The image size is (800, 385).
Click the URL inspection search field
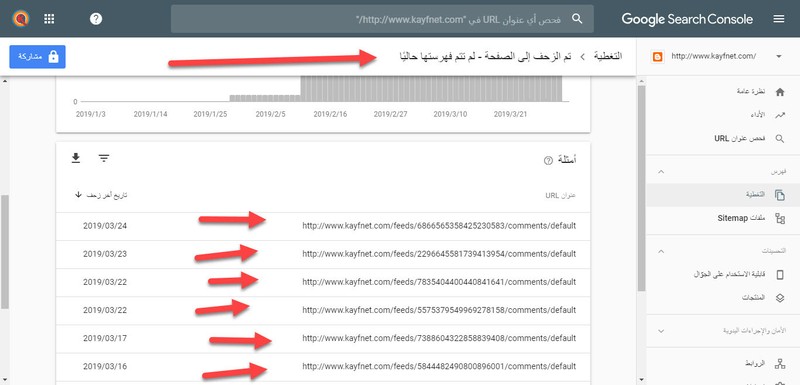[x=382, y=19]
